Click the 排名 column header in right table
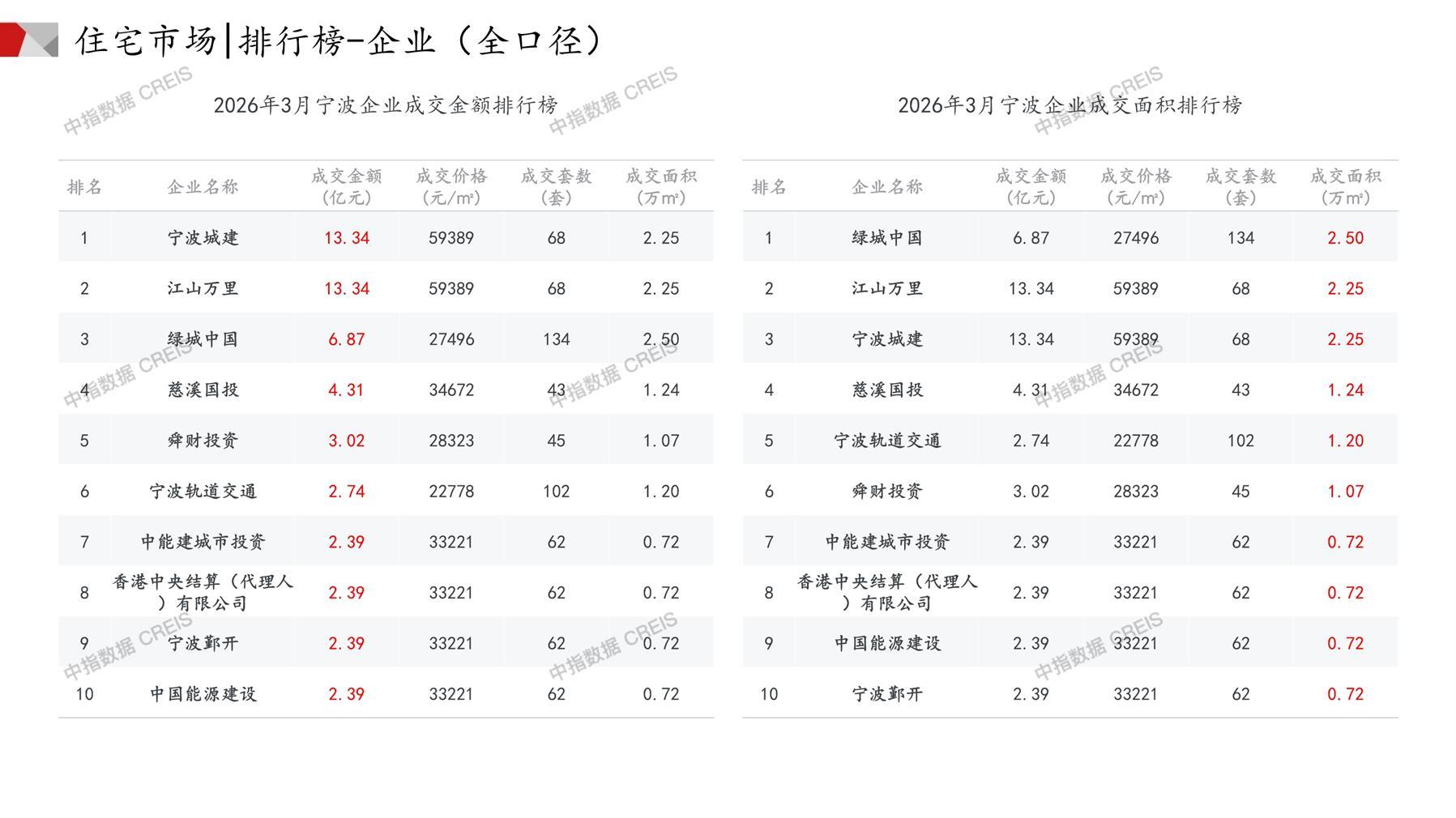 pyautogui.click(x=768, y=187)
